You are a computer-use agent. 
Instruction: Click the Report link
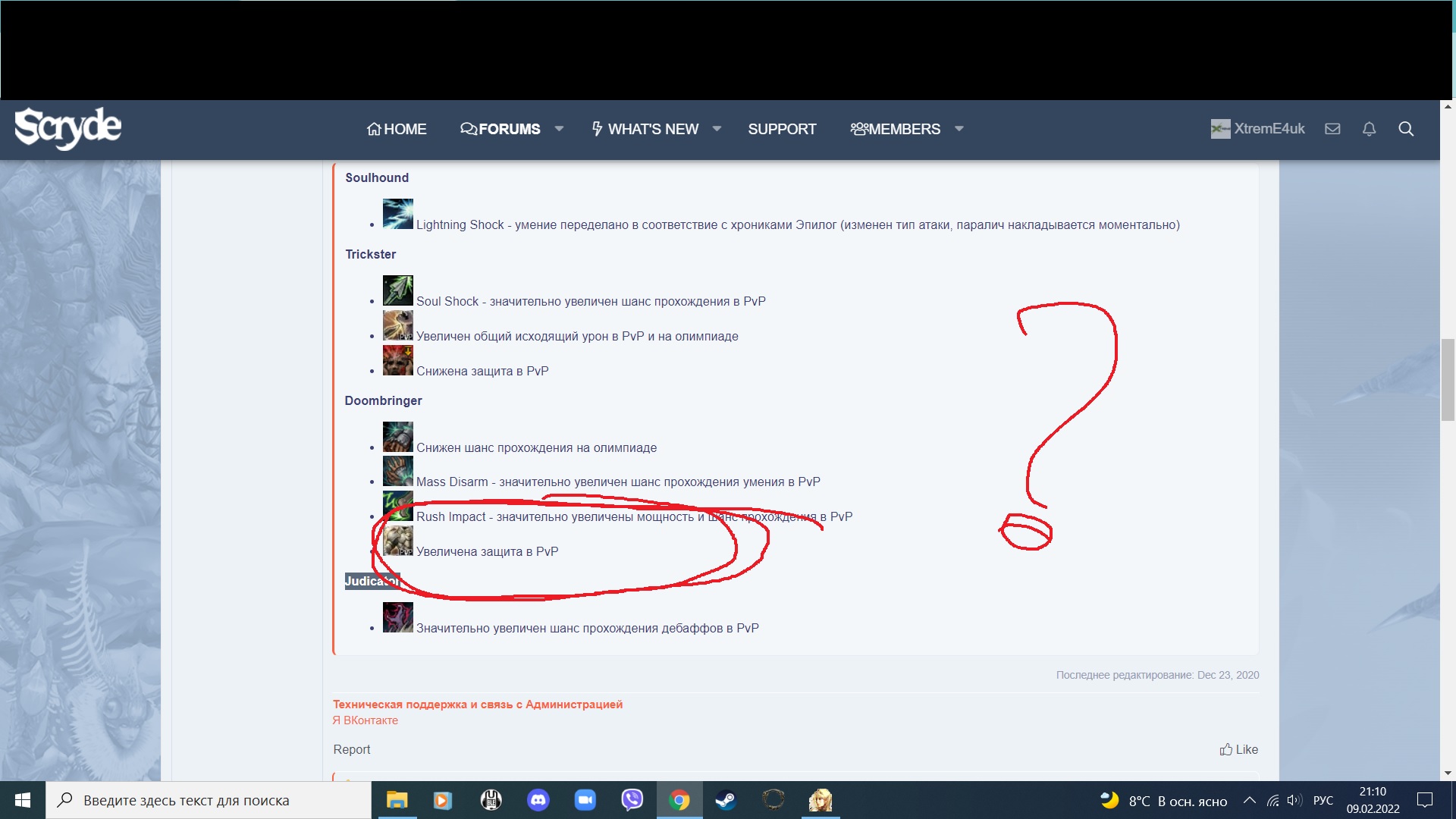(x=352, y=749)
